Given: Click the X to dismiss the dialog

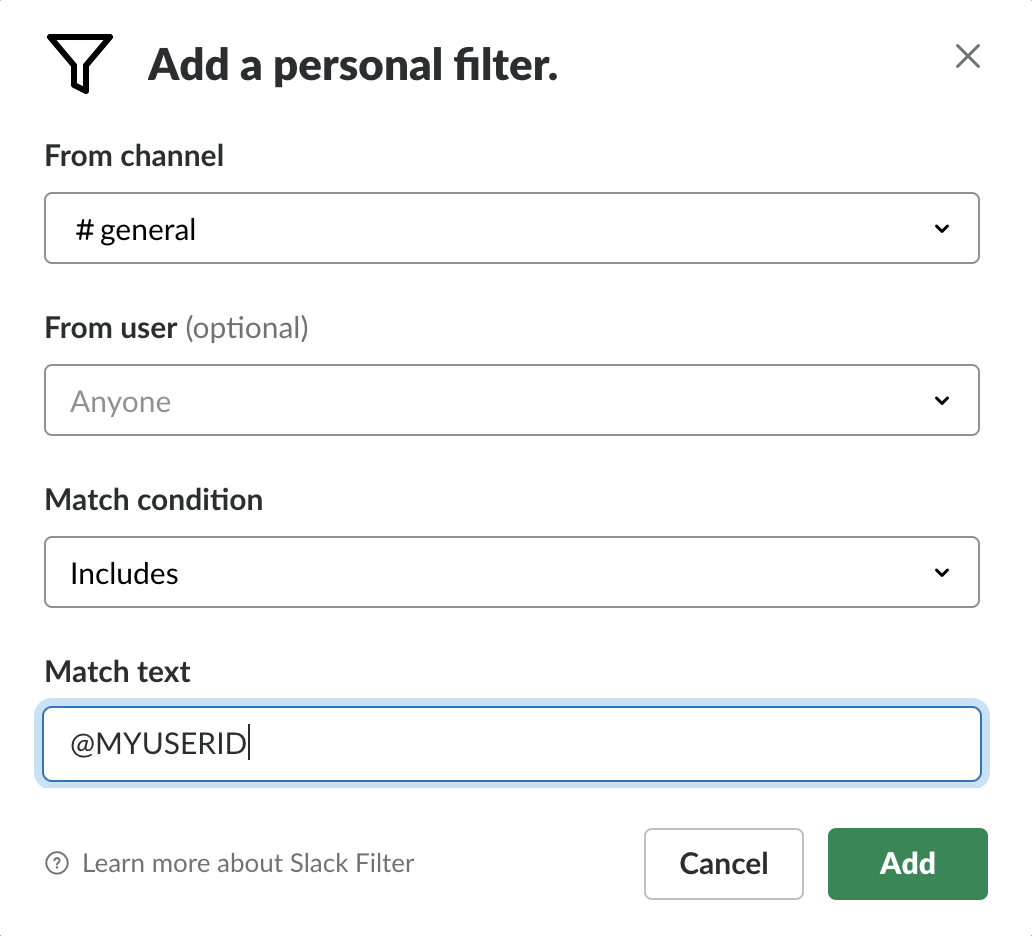Looking at the screenshot, I should [967, 57].
